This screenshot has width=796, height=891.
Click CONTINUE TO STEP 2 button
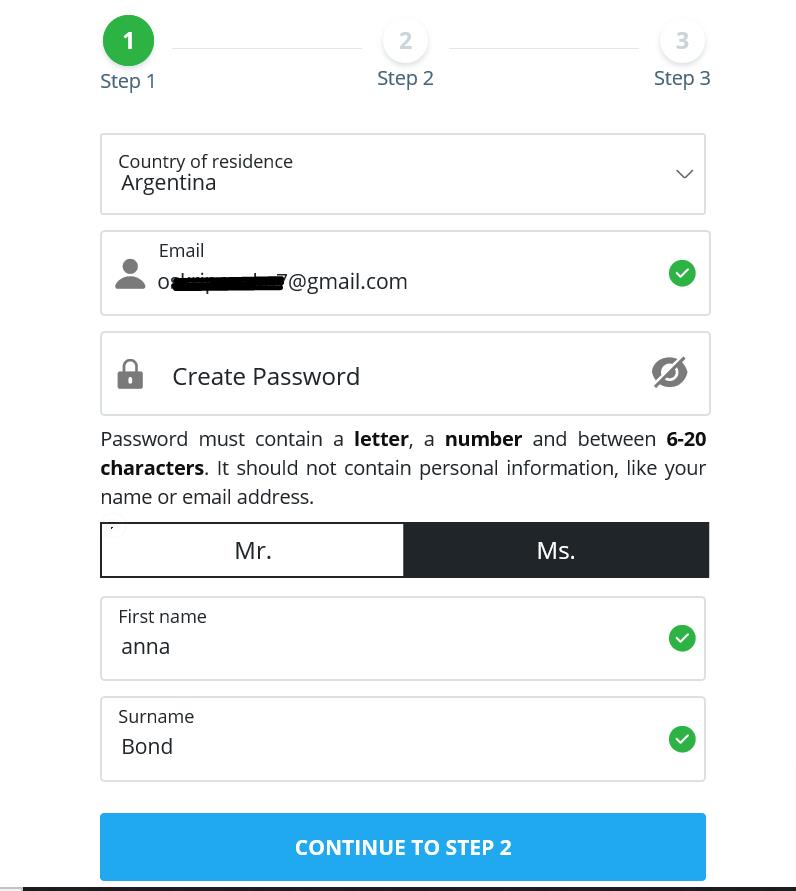point(403,847)
